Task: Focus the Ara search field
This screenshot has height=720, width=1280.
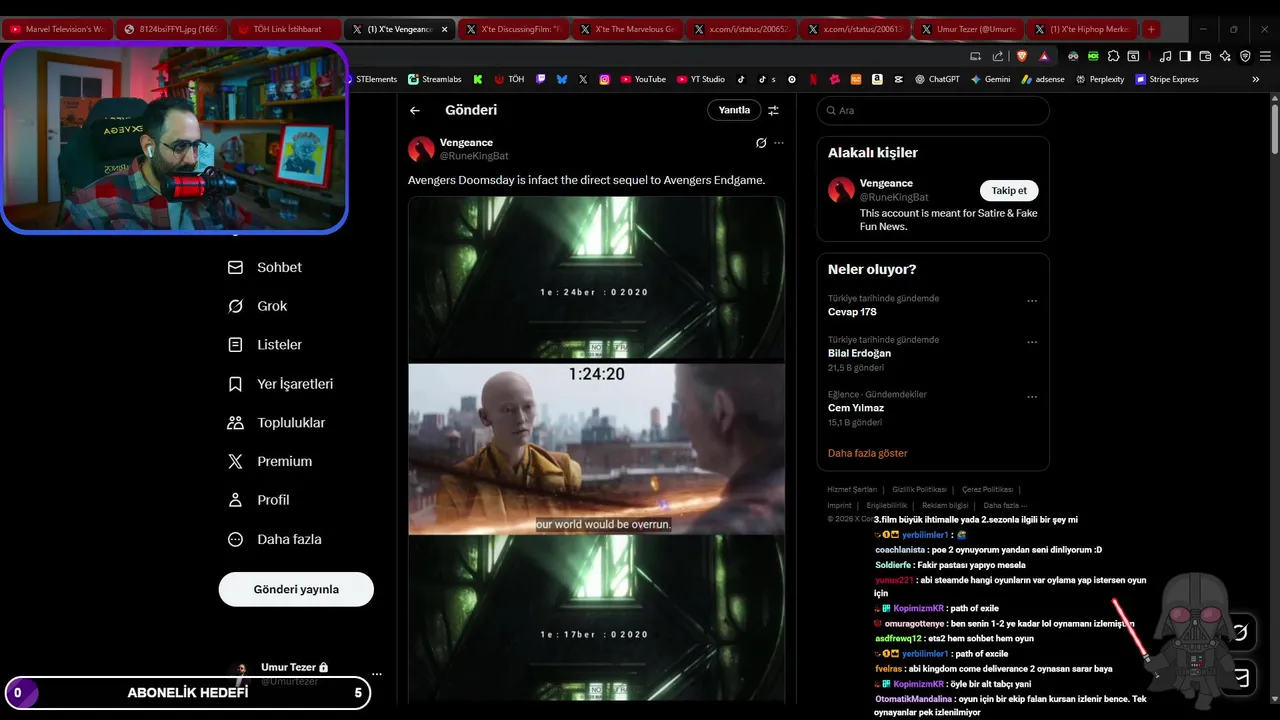Action: pyautogui.click(x=933, y=110)
